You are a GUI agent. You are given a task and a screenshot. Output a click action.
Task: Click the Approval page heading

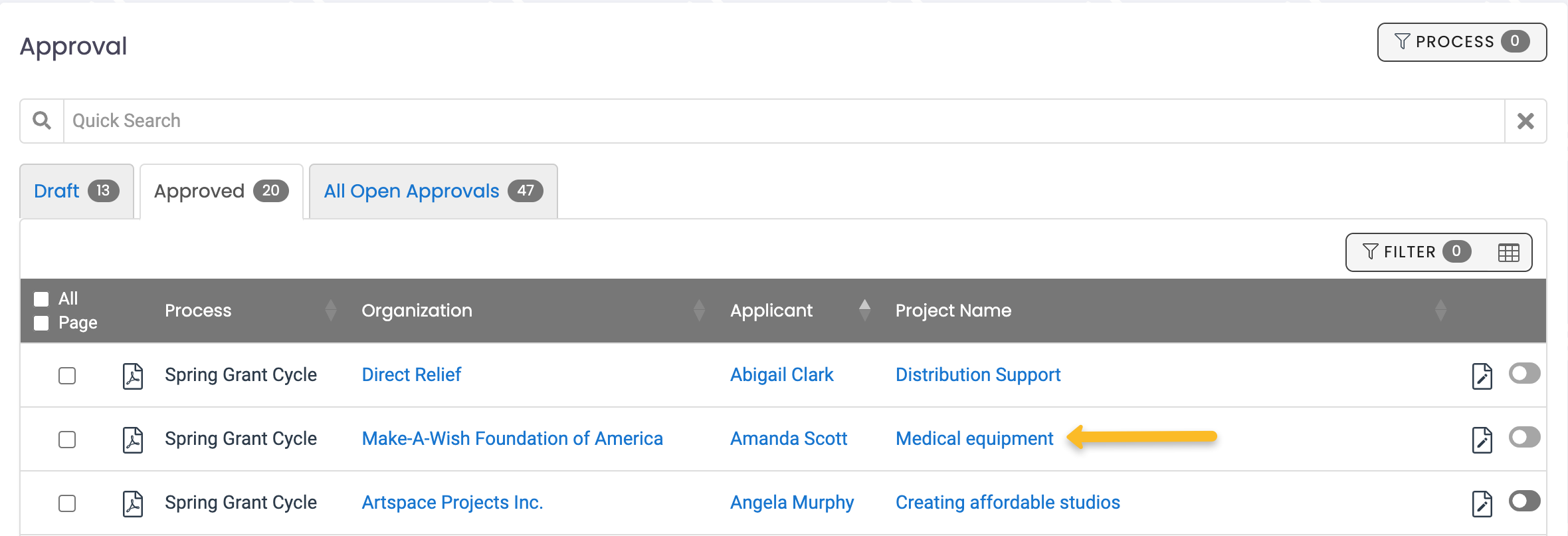pyautogui.click(x=73, y=47)
